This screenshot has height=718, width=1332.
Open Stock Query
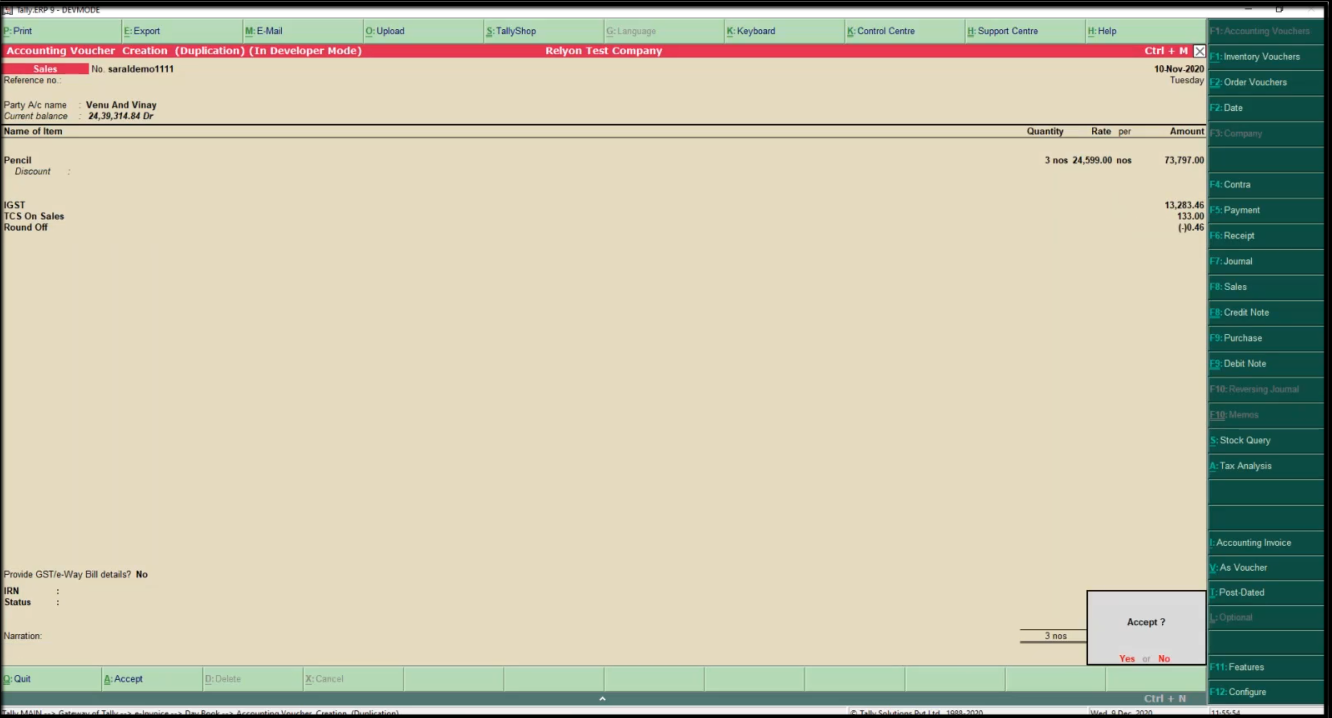(1266, 440)
